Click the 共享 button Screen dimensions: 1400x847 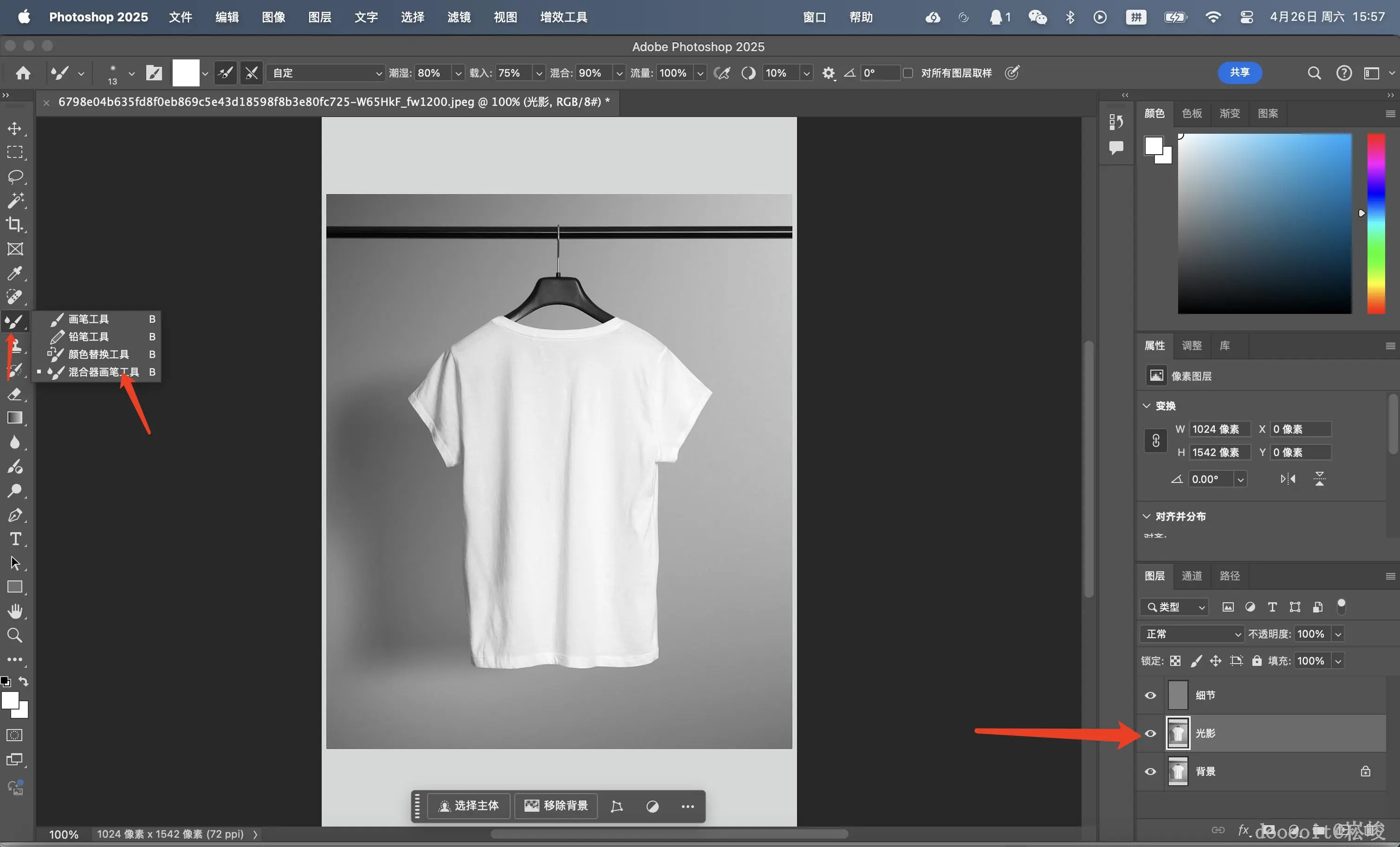tap(1239, 73)
